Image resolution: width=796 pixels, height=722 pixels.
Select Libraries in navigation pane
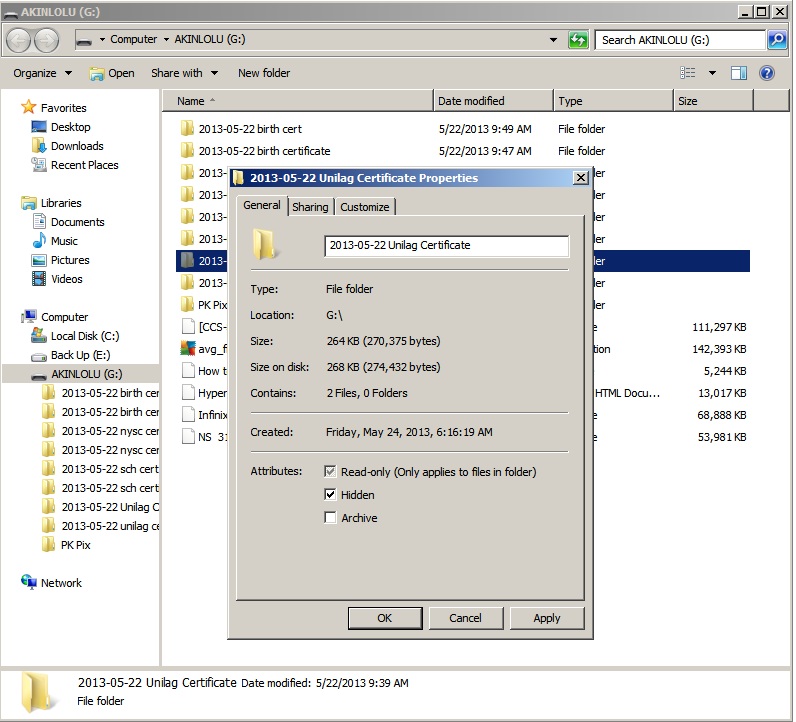pyautogui.click(x=61, y=203)
